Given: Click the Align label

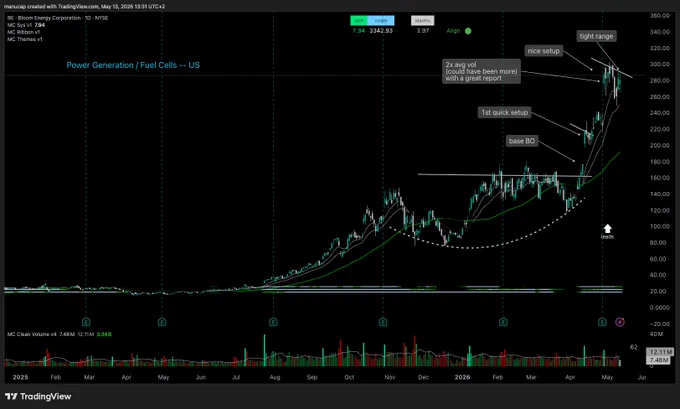Looking at the screenshot, I should coord(453,31).
